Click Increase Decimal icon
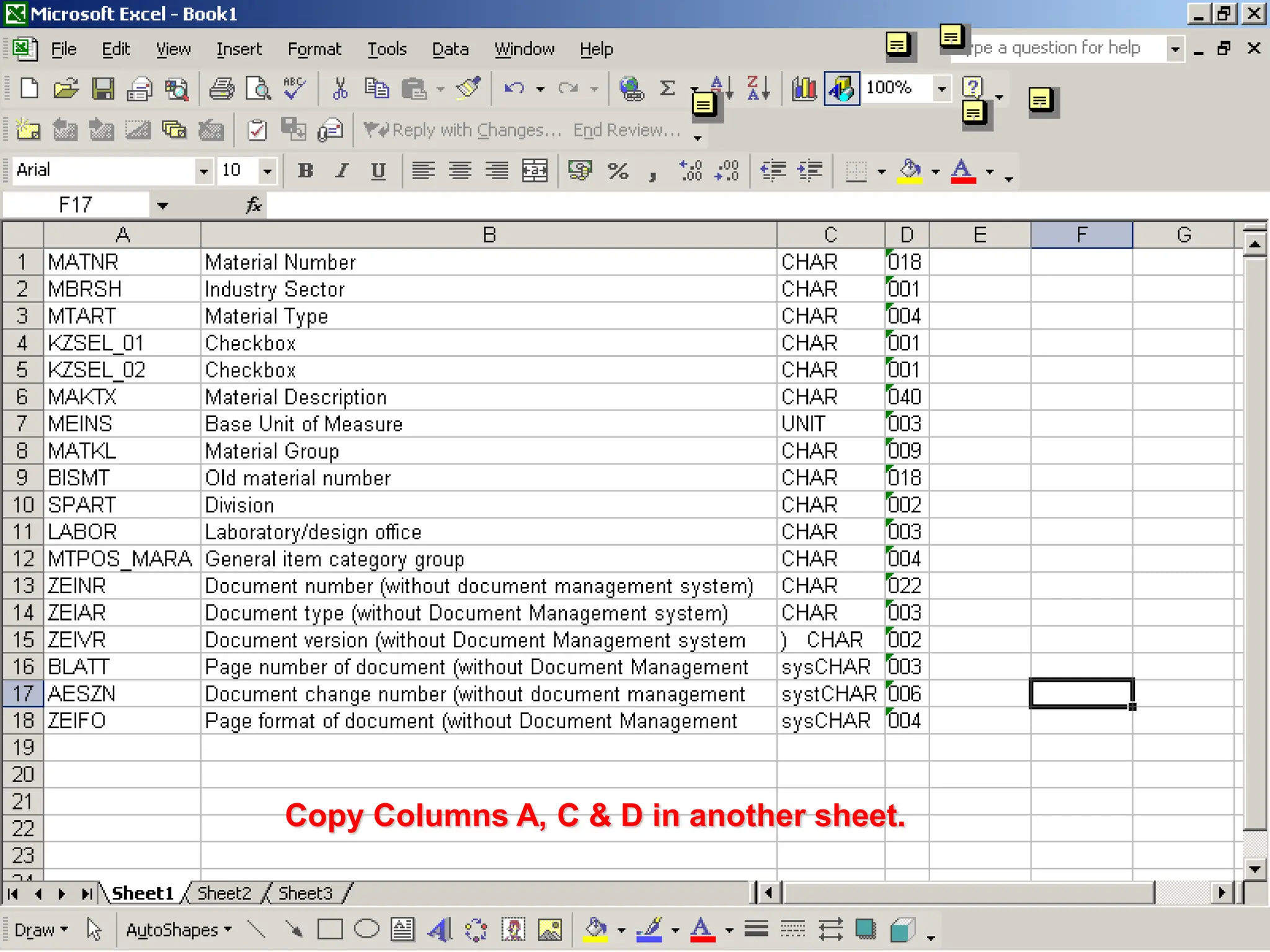This screenshot has height=952, width=1270. tap(690, 170)
